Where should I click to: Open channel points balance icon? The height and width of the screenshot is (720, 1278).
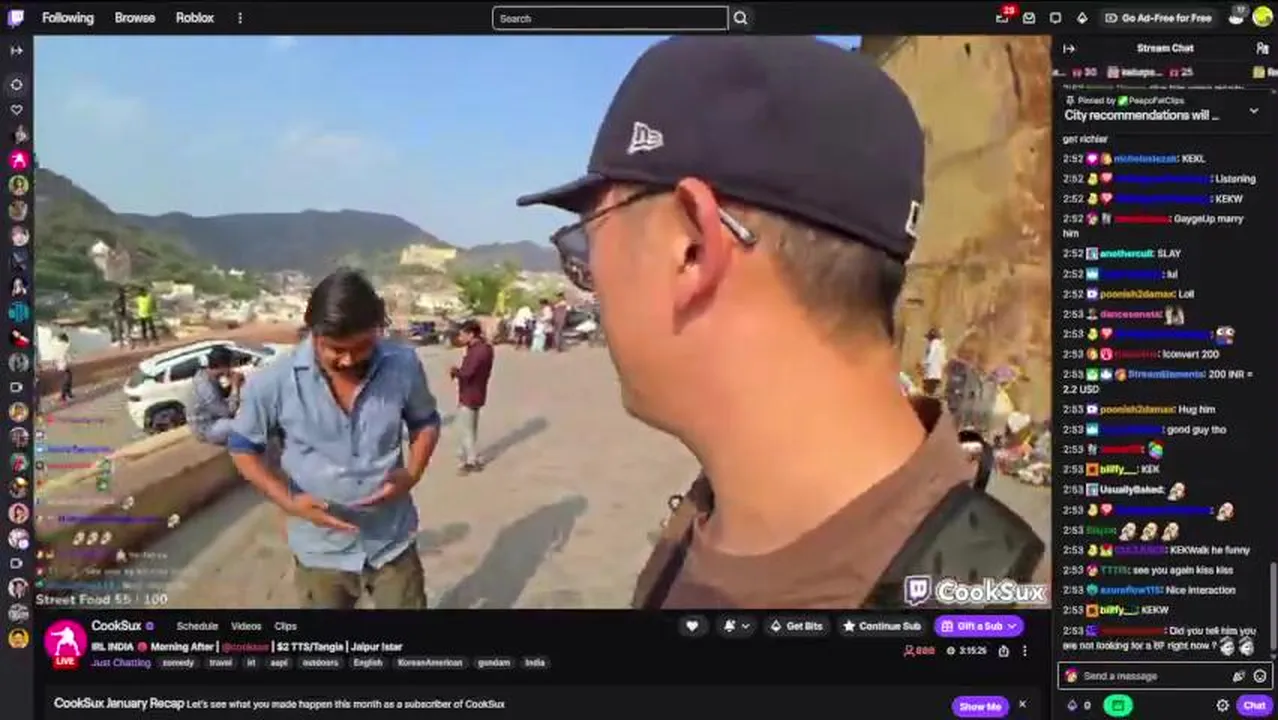[x=1077, y=705]
